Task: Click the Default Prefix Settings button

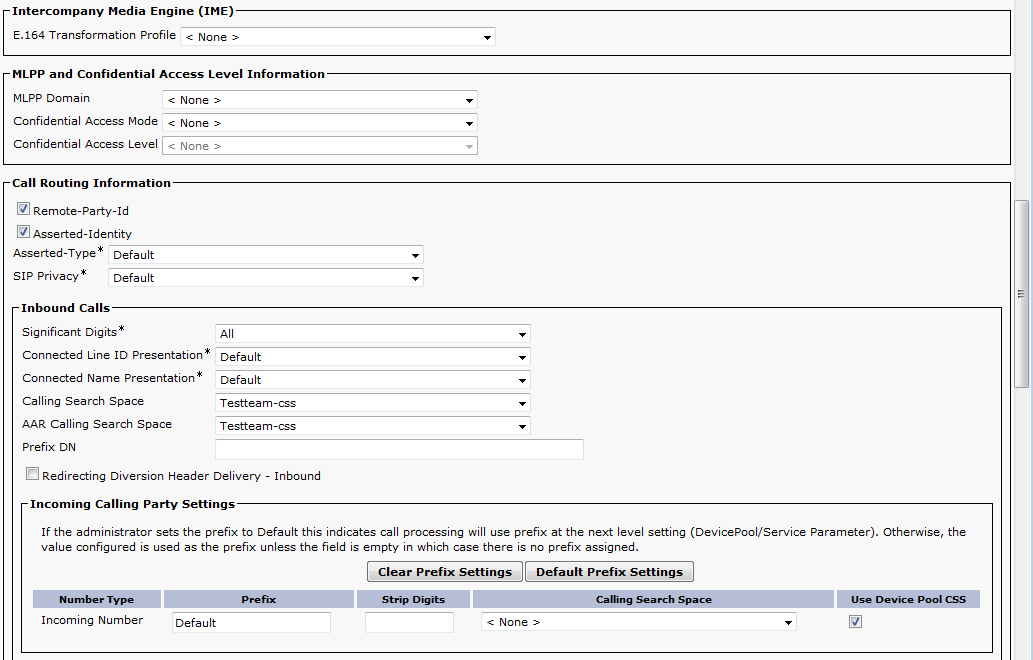Action: click(x=609, y=572)
